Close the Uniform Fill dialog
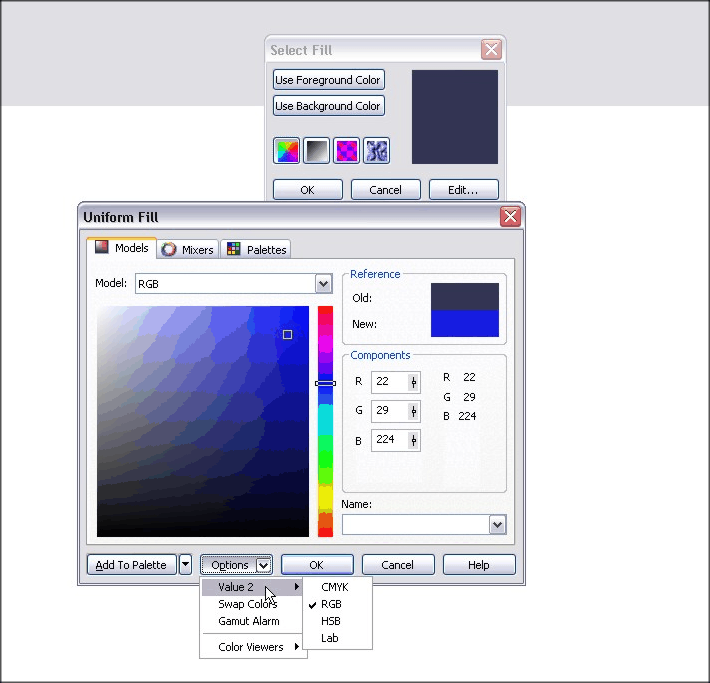This screenshot has width=710, height=683. (510, 217)
